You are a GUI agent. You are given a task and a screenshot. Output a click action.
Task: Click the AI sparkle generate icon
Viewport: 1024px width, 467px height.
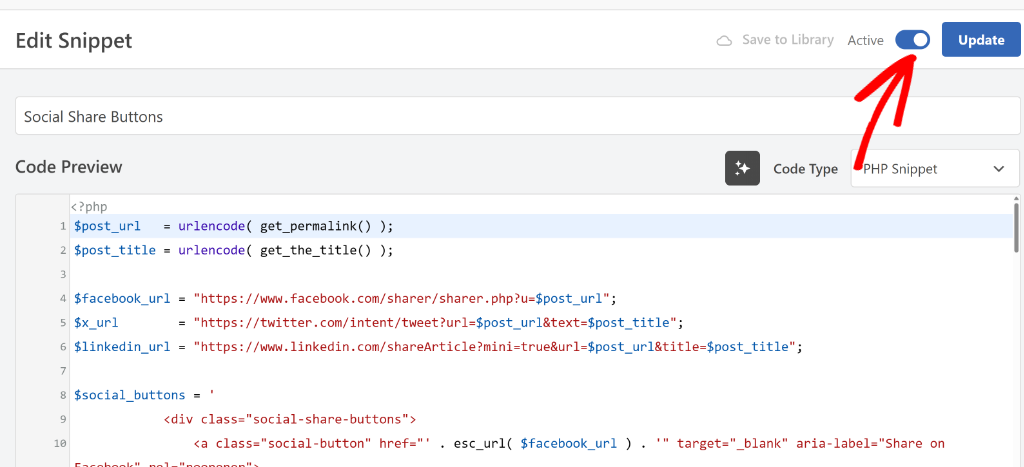tap(743, 169)
